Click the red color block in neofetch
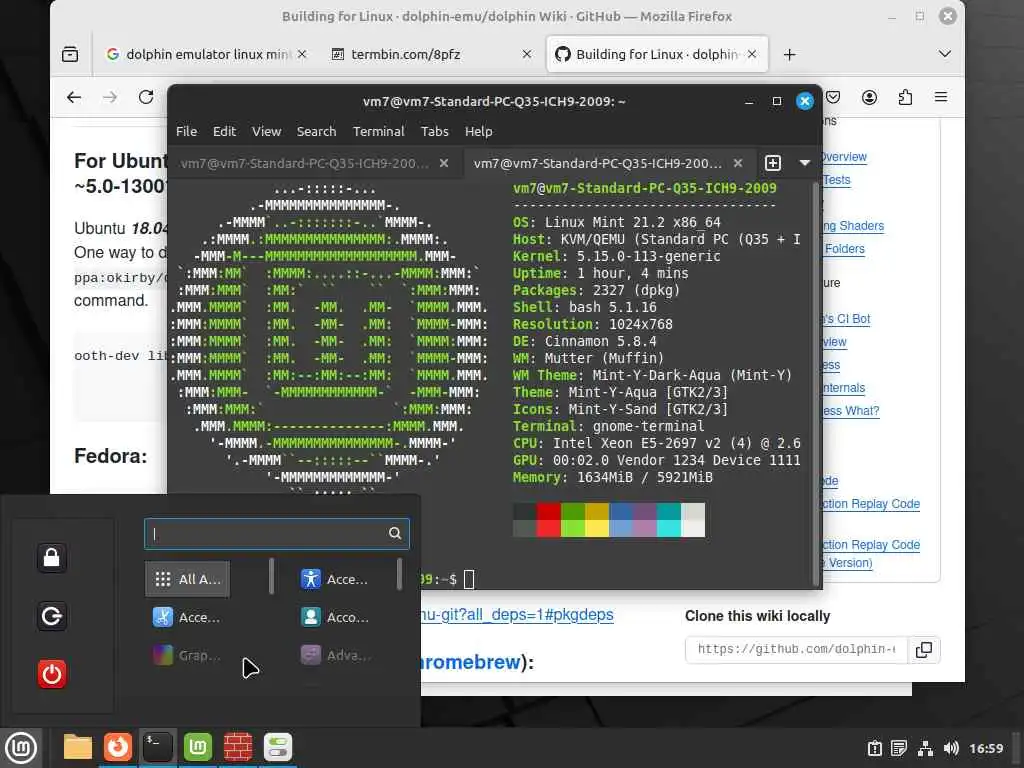The image size is (1024, 768). (549, 520)
